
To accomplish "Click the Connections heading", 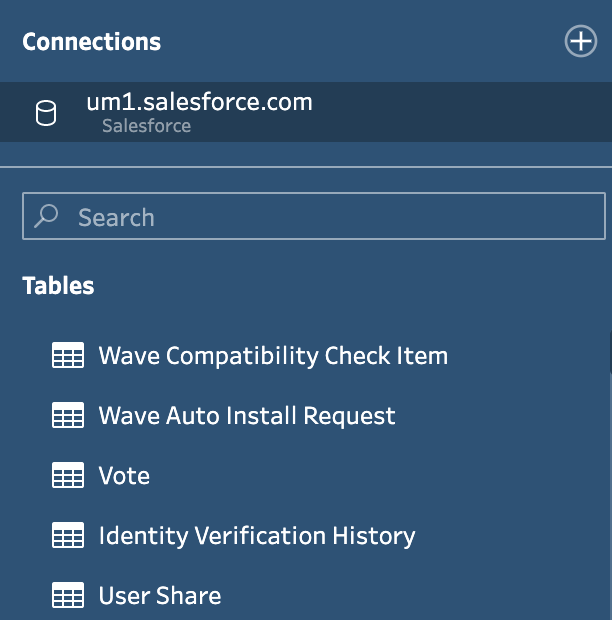I will coord(92,42).
